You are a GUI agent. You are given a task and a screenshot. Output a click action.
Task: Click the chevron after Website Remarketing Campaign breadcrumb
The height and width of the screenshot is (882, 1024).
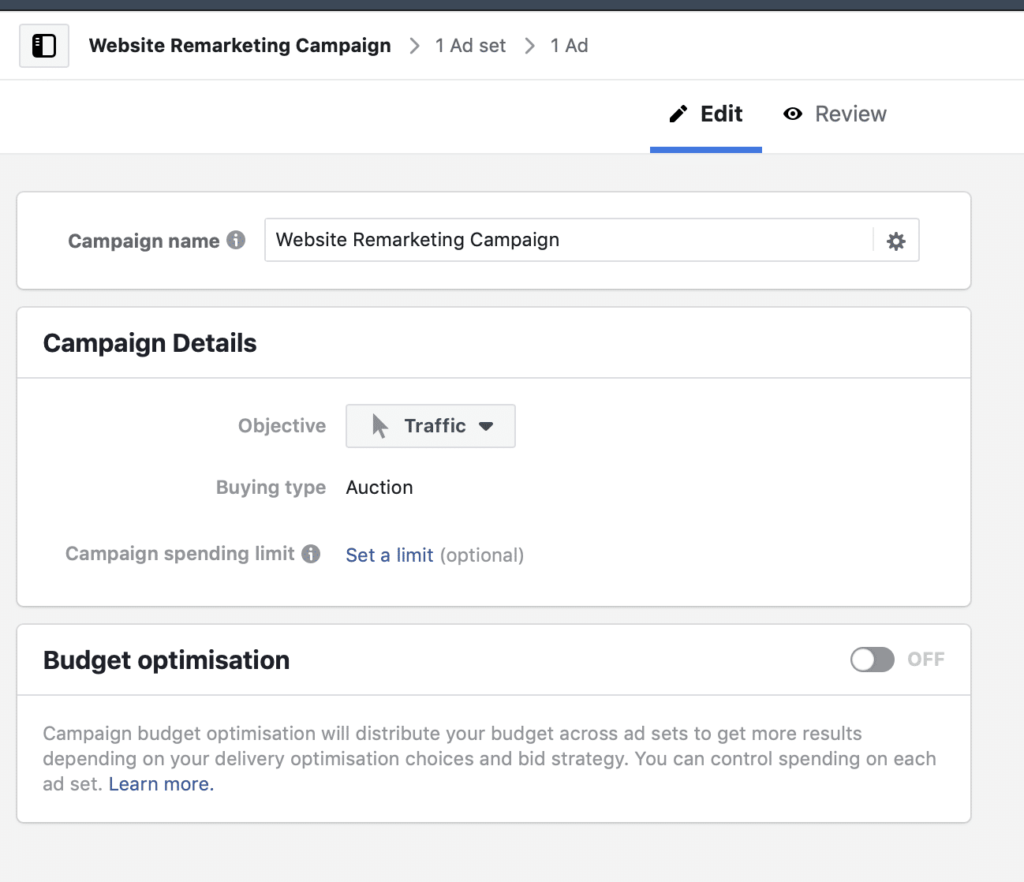pos(414,46)
